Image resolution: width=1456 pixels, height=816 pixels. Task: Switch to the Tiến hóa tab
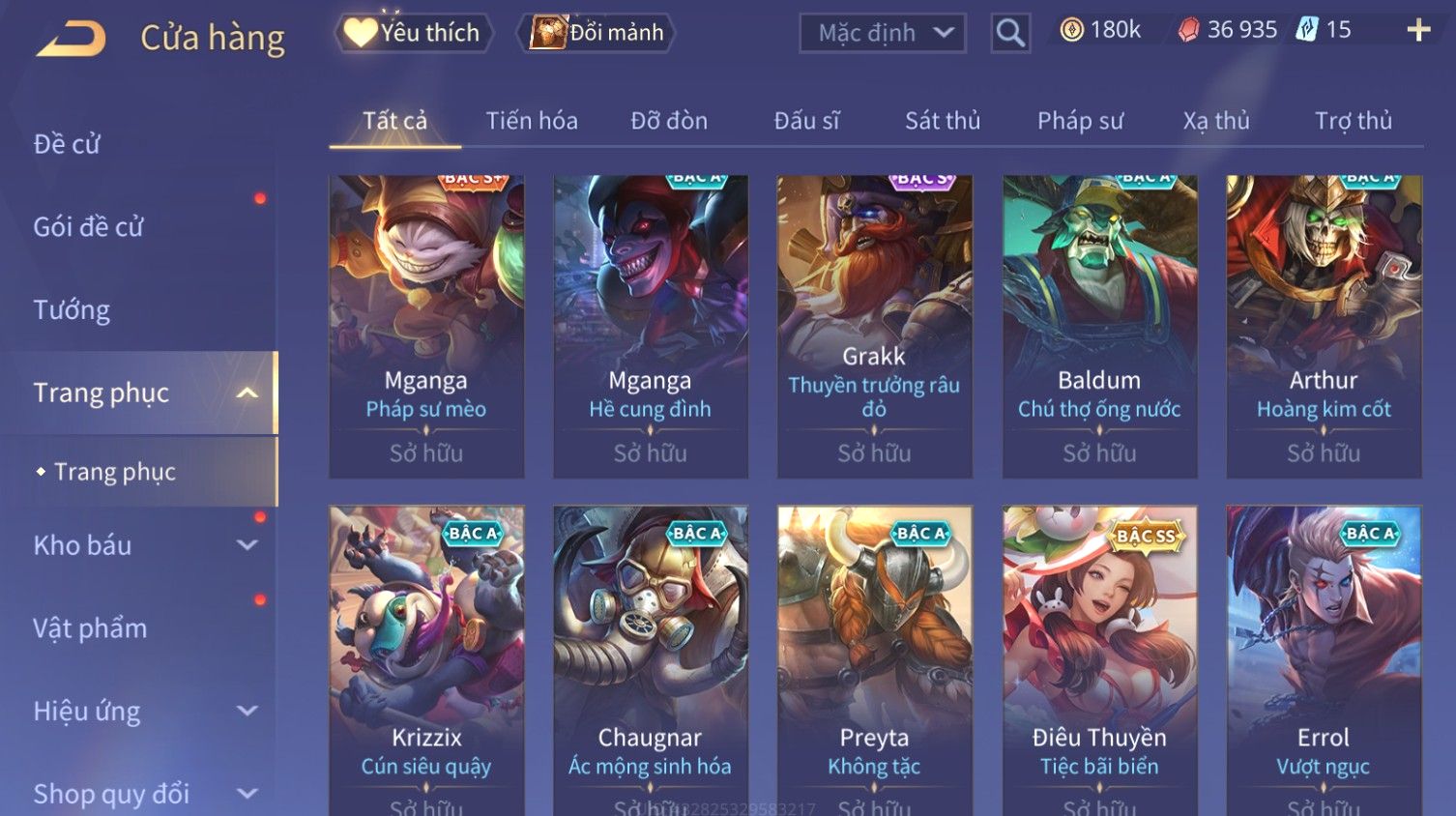(x=532, y=121)
